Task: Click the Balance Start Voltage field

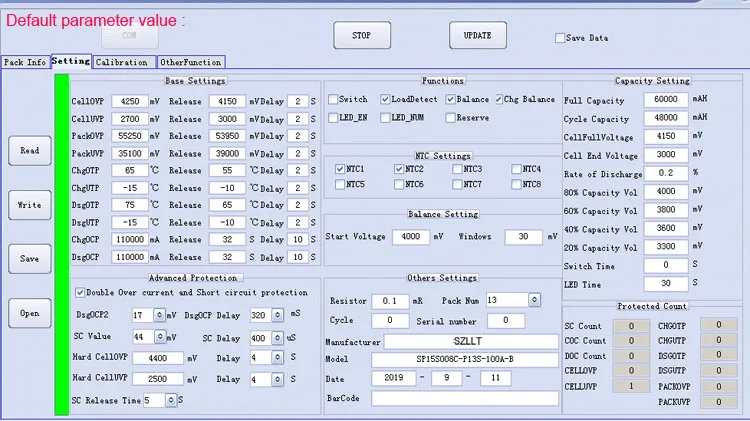Action: (x=411, y=237)
